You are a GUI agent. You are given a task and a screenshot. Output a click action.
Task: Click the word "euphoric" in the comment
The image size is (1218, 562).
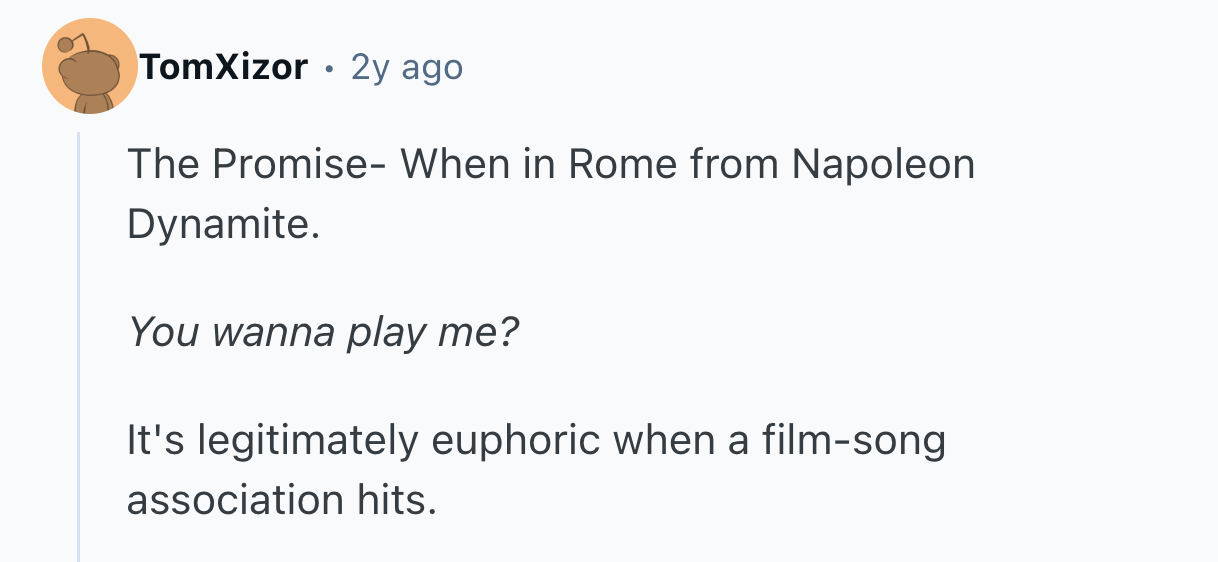tap(516, 441)
